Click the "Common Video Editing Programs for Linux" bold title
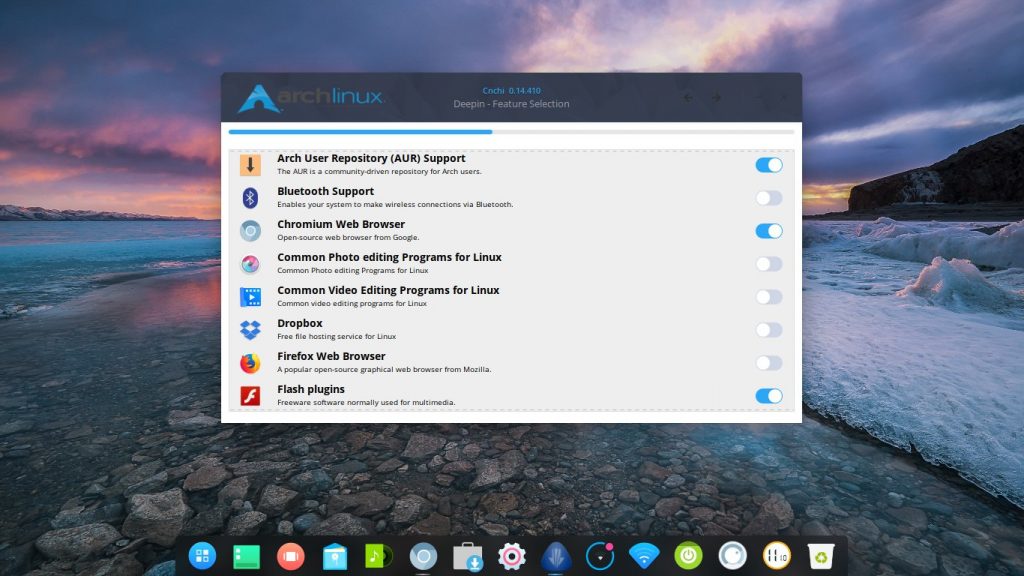The width and height of the screenshot is (1024, 576). tap(388, 290)
